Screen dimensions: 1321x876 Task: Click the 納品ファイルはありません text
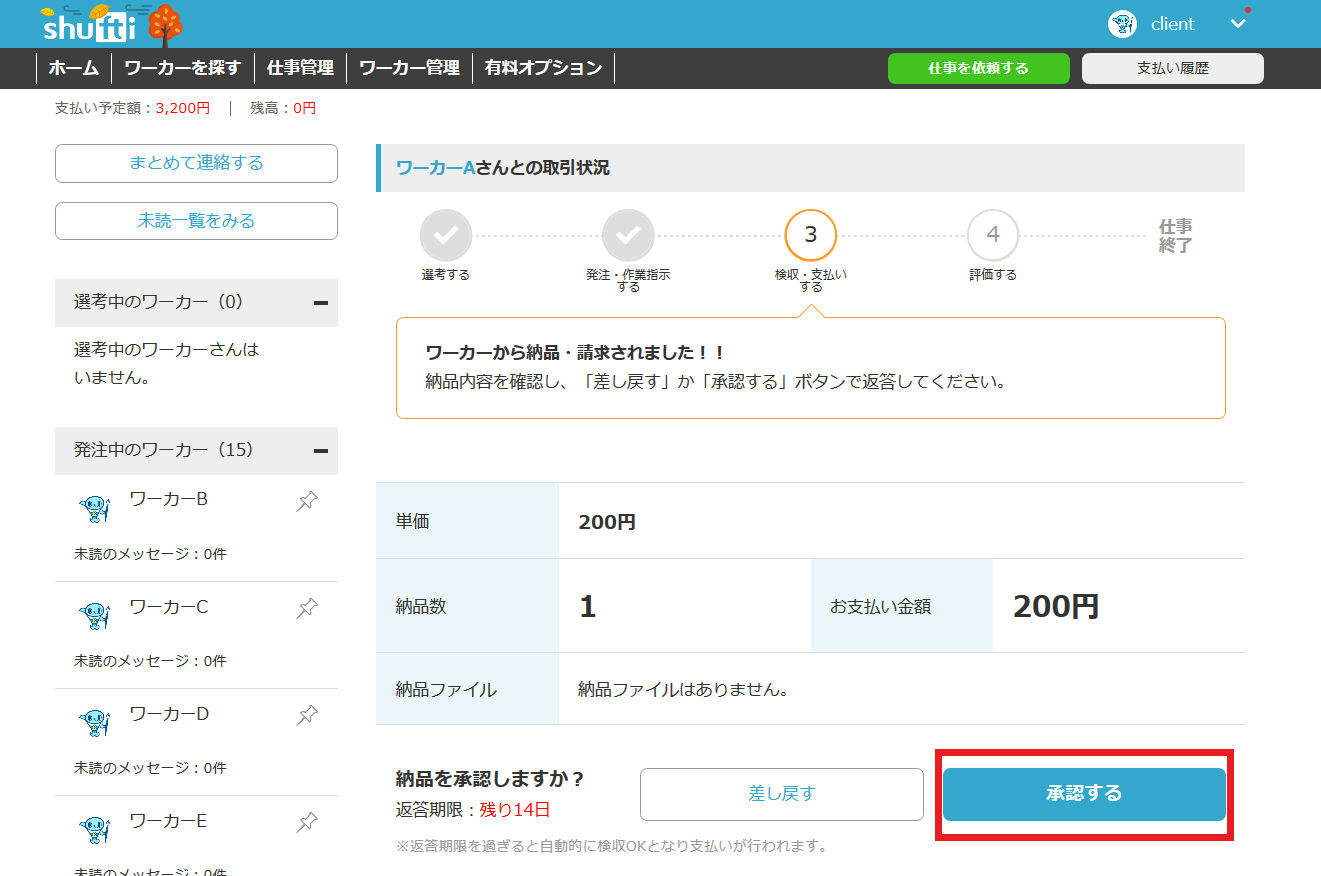[684, 690]
